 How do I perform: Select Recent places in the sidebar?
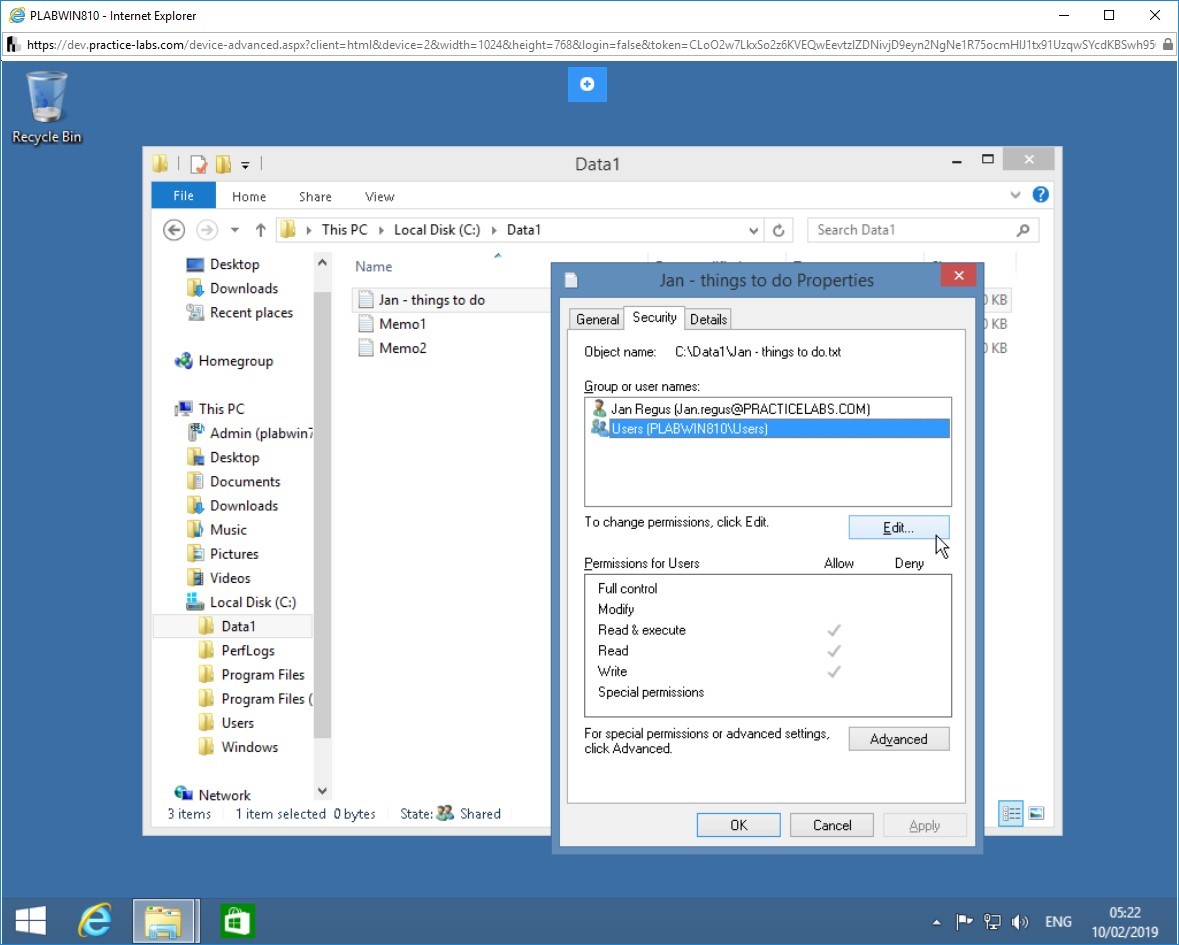pos(251,313)
